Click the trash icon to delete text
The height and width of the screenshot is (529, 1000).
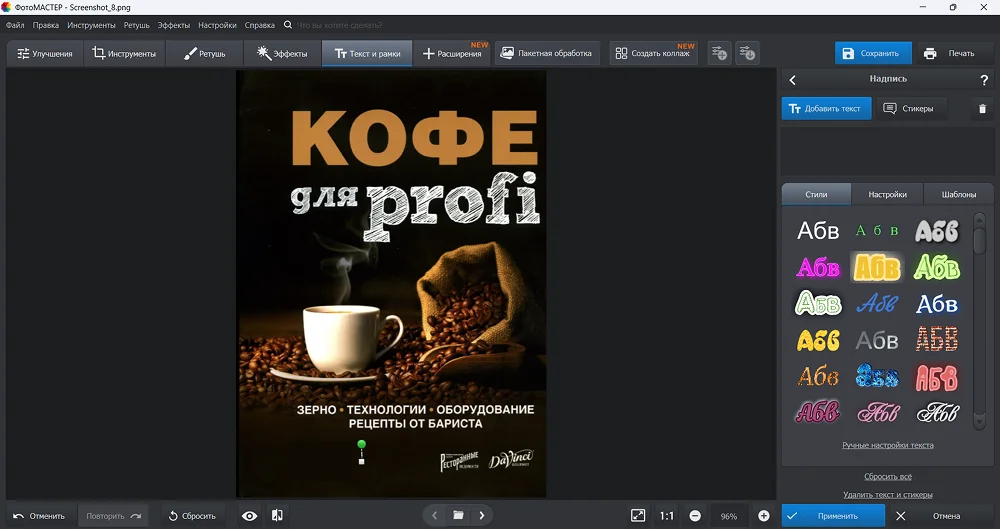(982, 109)
